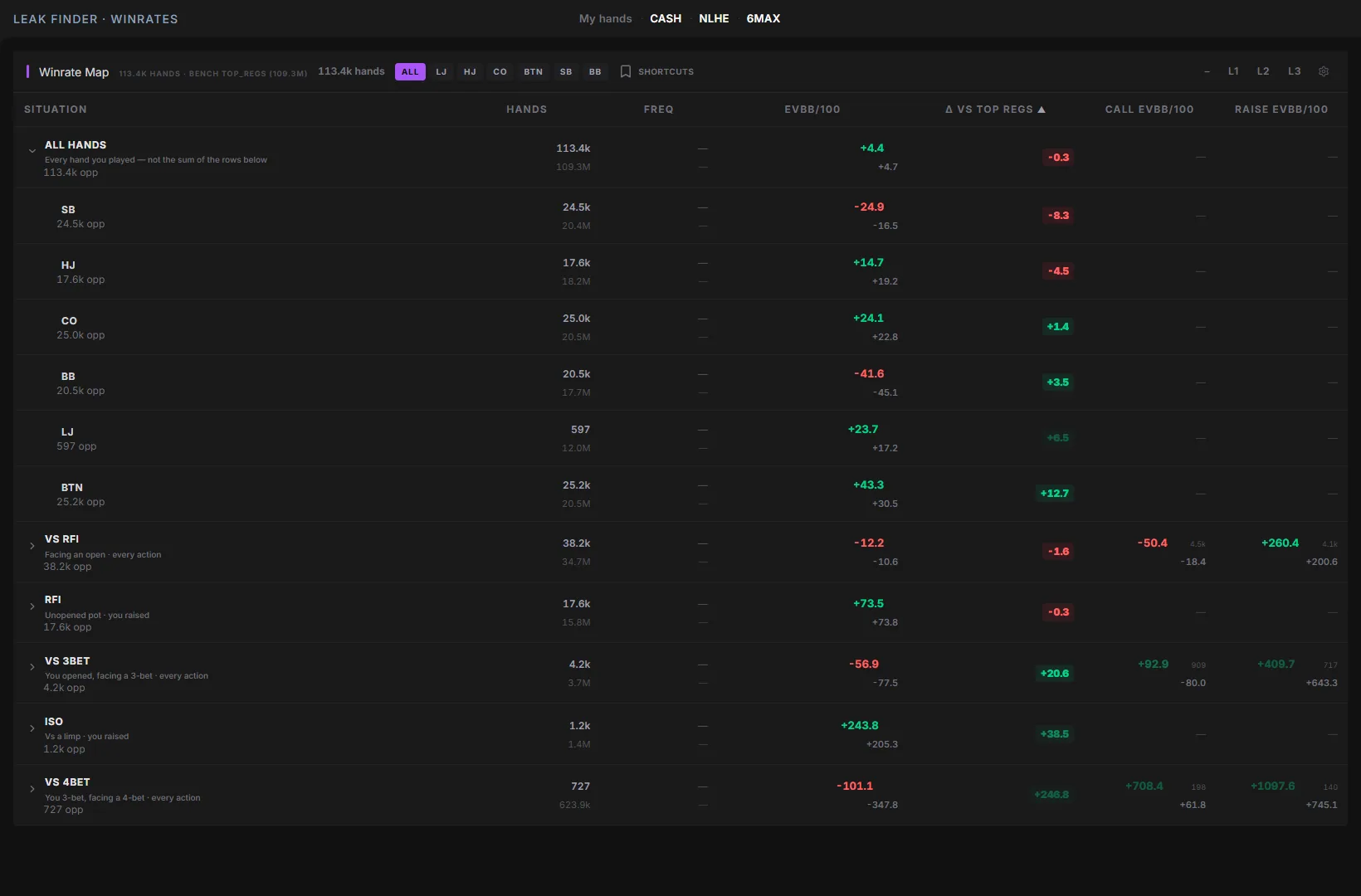Open the Shortcuts bookmark icon
Screen dimensions: 1361x896
626,72
